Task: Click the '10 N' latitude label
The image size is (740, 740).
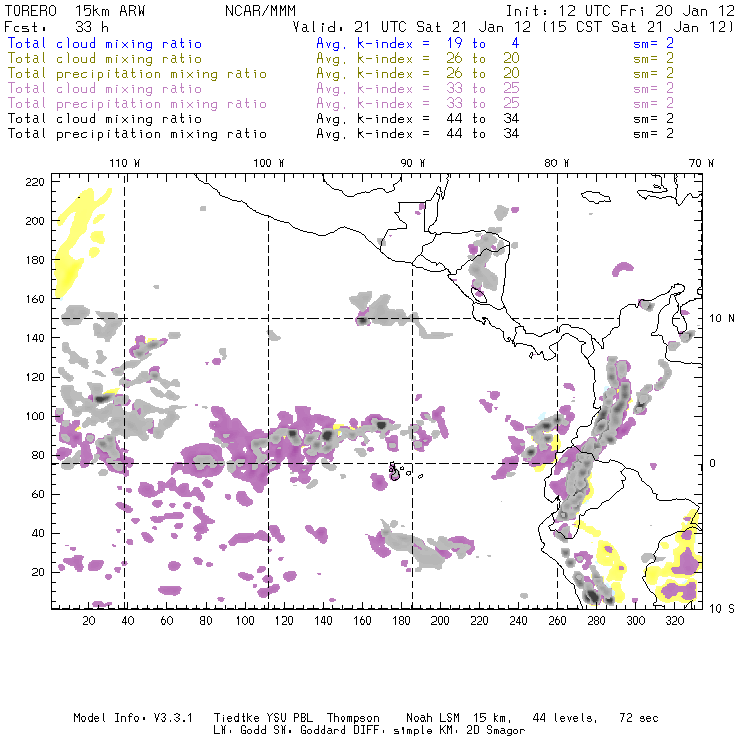Action: click(x=722, y=319)
